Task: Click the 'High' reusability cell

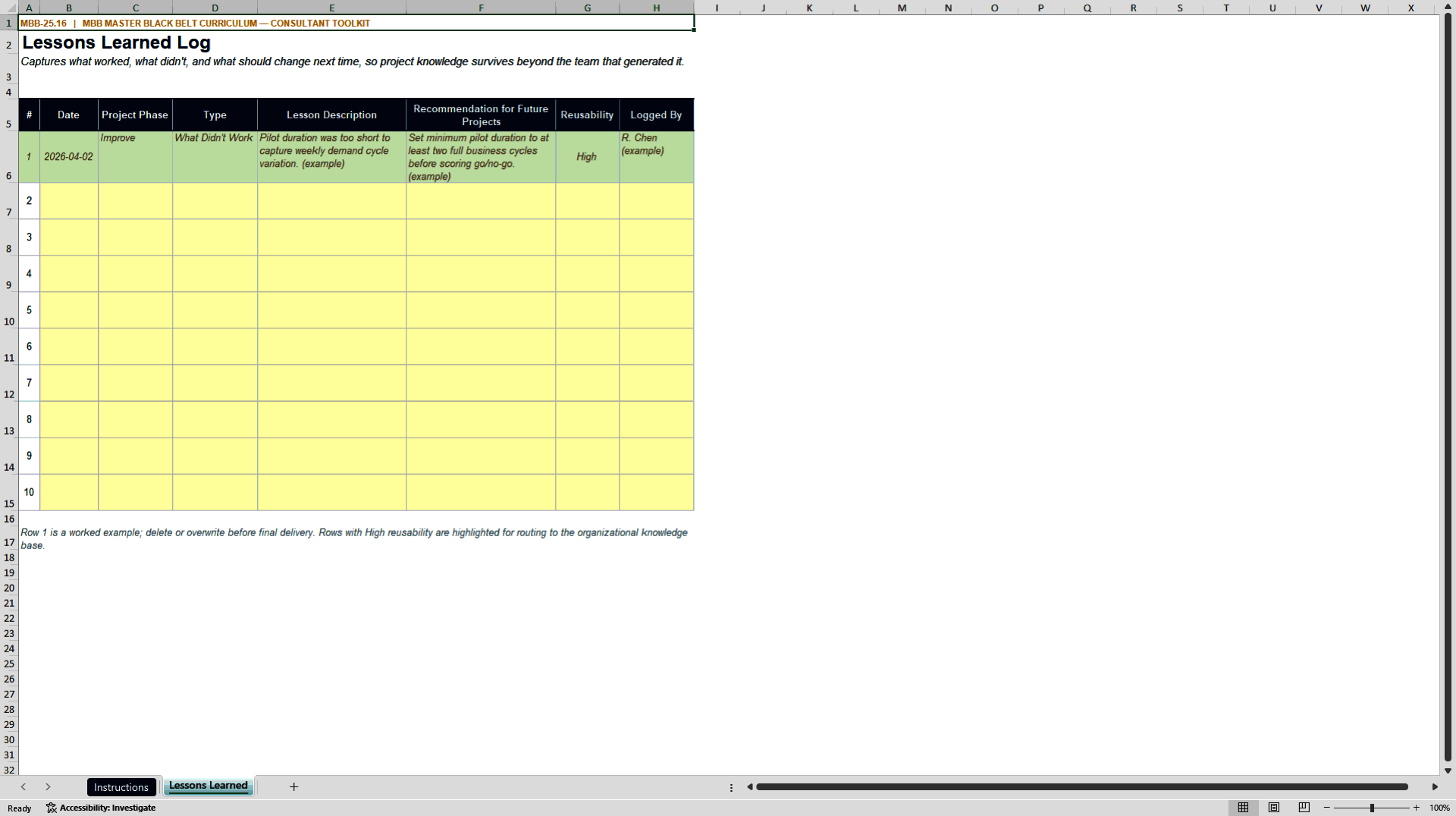Action: [587, 157]
